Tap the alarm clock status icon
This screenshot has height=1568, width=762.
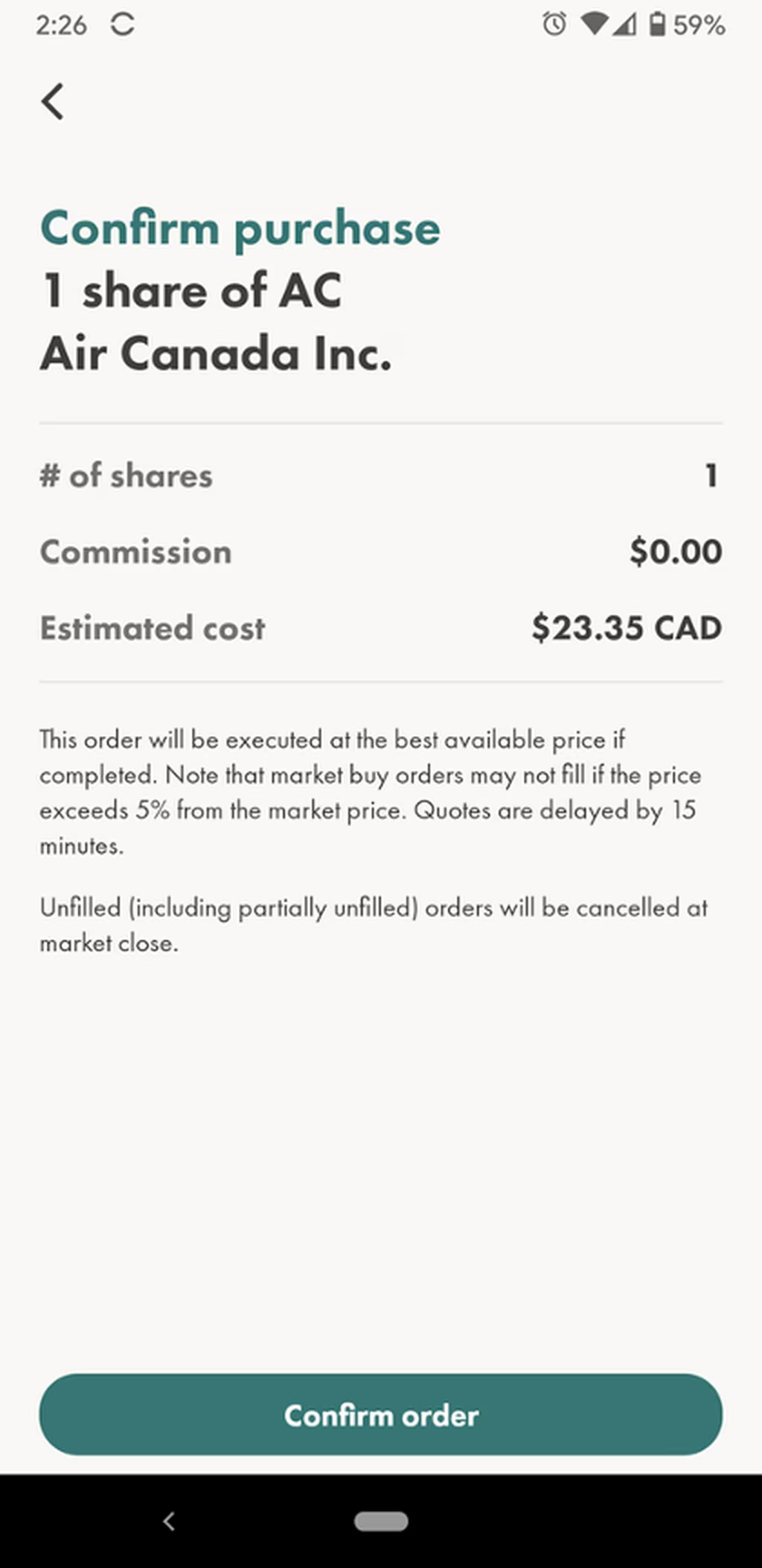click(x=554, y=25)
